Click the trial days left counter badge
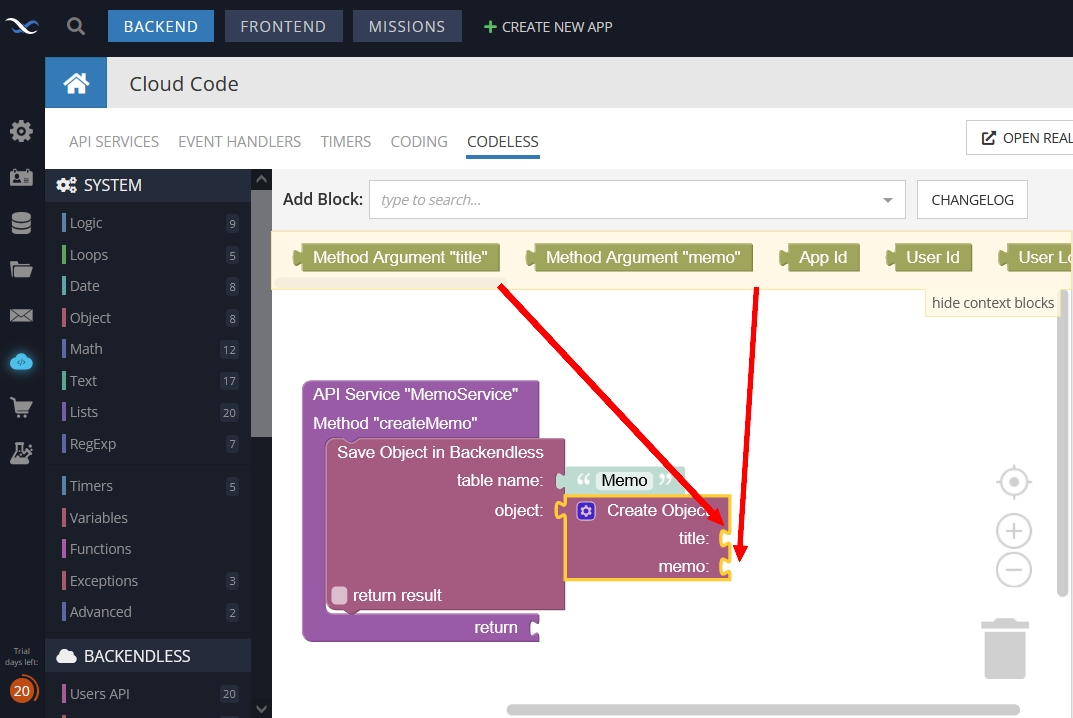 (23, 691)
